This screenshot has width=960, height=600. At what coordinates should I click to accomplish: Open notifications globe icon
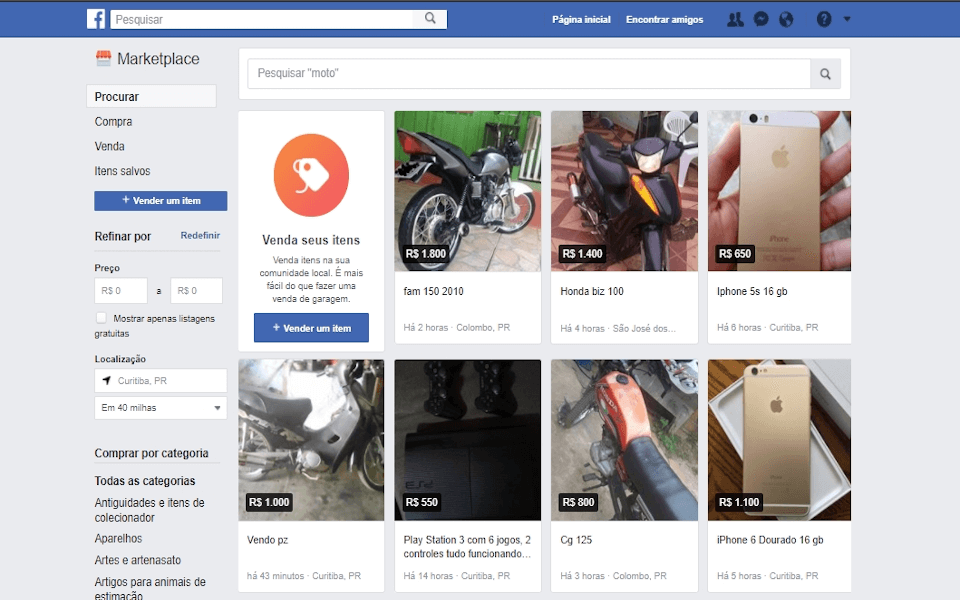pyautogui.click(x=786, y=20)
